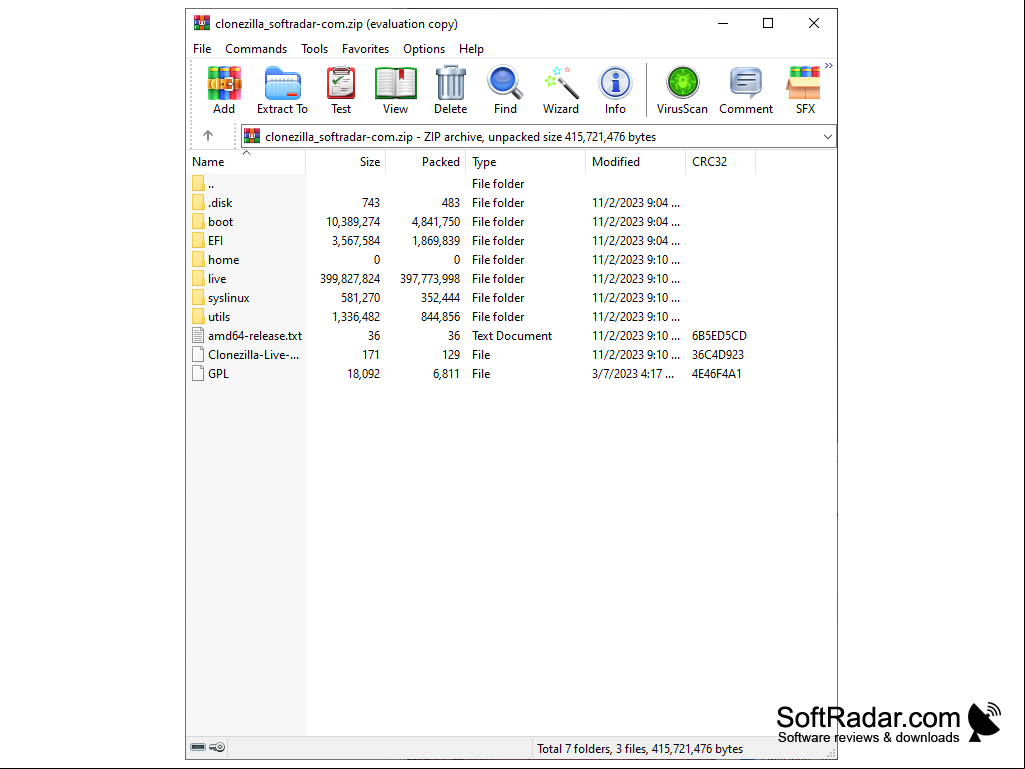Sort by the CRC32 column header
Viewport: 1025px width, 769px height.
720,162
